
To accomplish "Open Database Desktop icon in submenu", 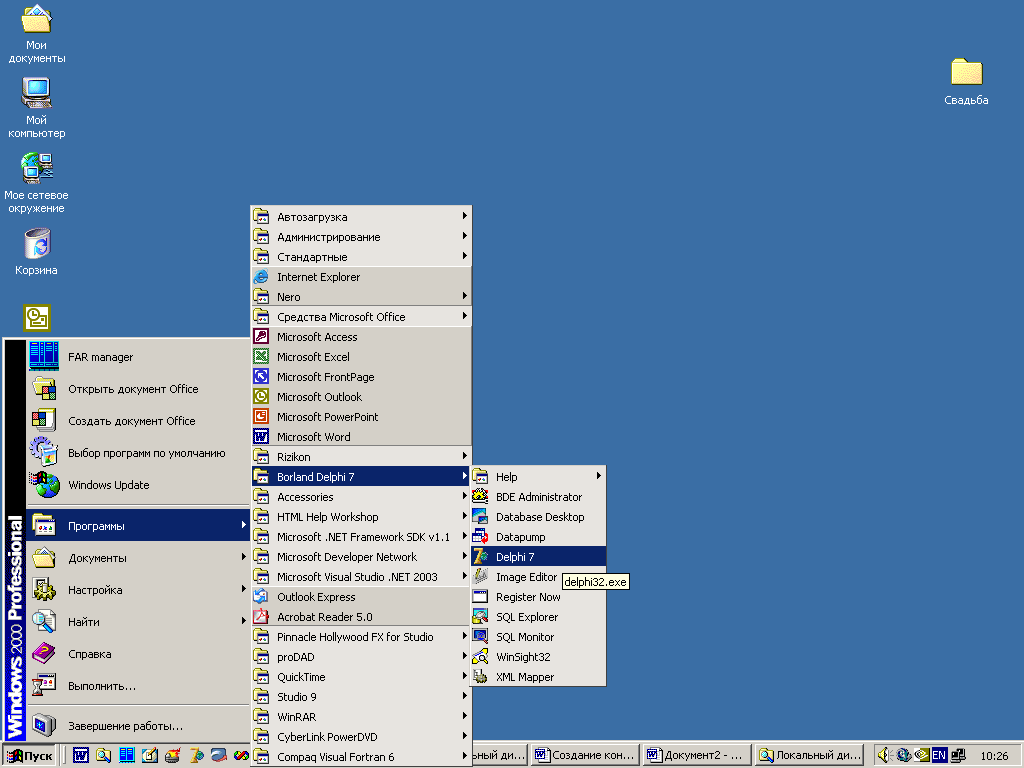I will tap(480, 517).
